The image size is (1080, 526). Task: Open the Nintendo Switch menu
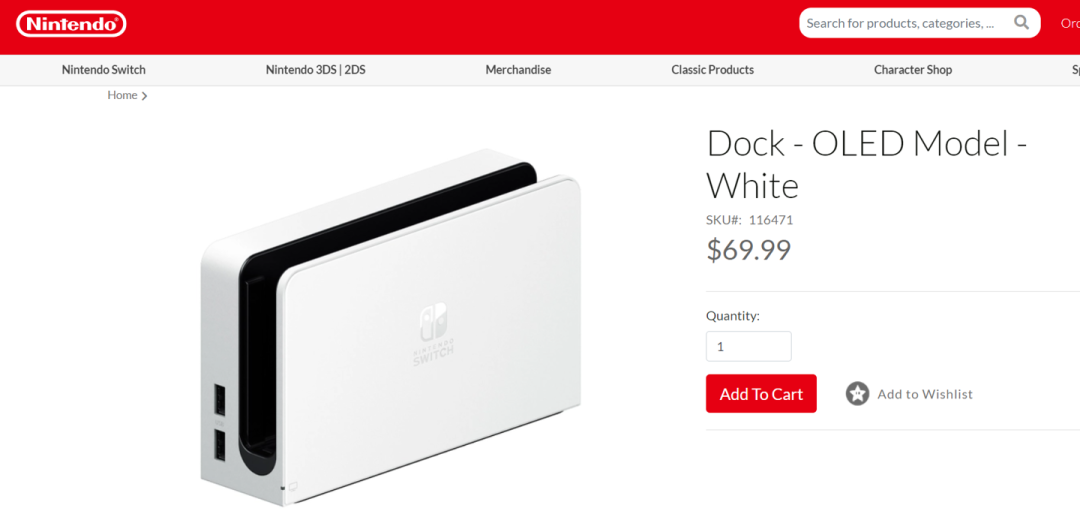click(x=103, y=70)
